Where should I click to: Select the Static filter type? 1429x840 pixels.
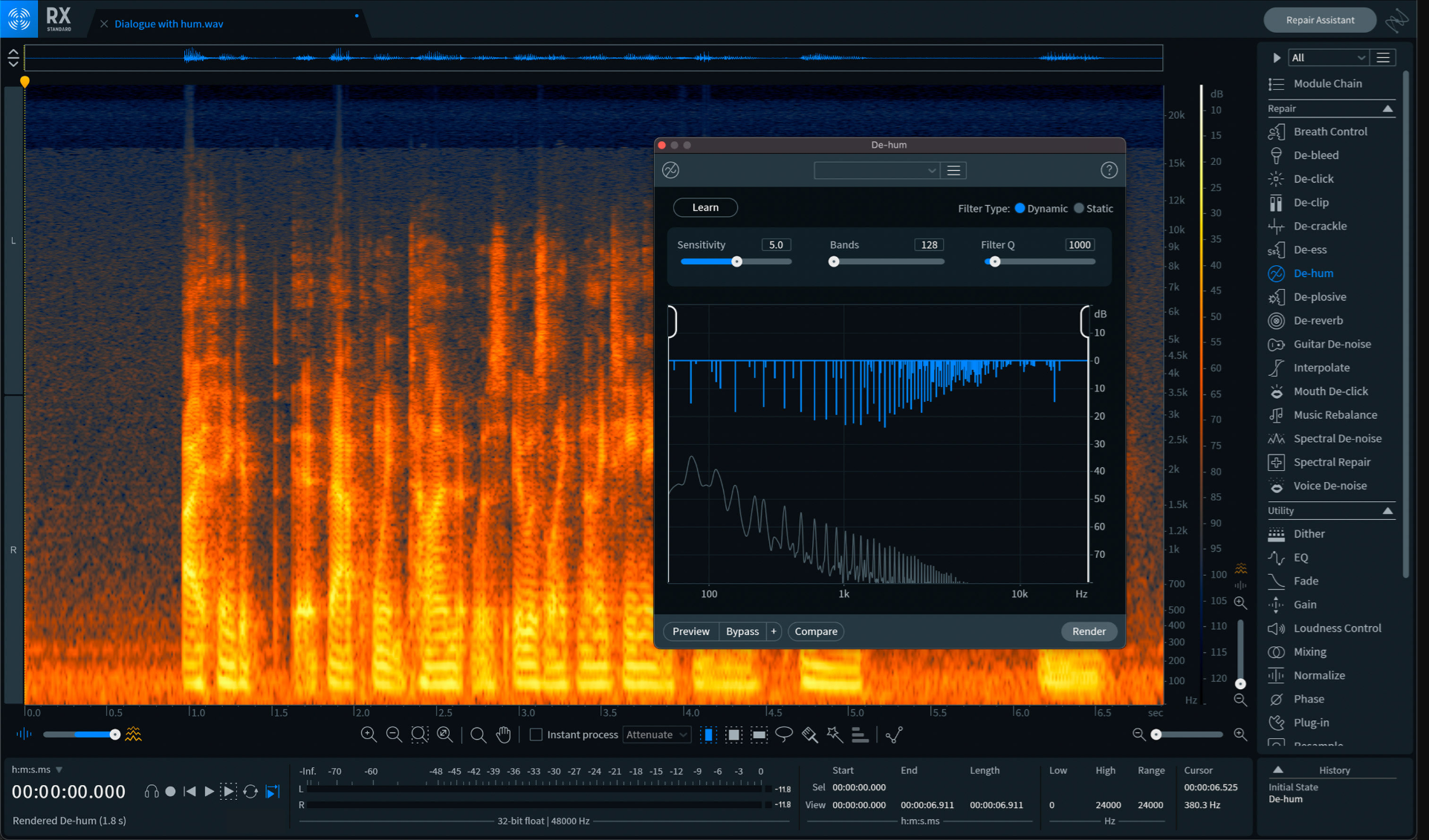[x=1079, y=208]
